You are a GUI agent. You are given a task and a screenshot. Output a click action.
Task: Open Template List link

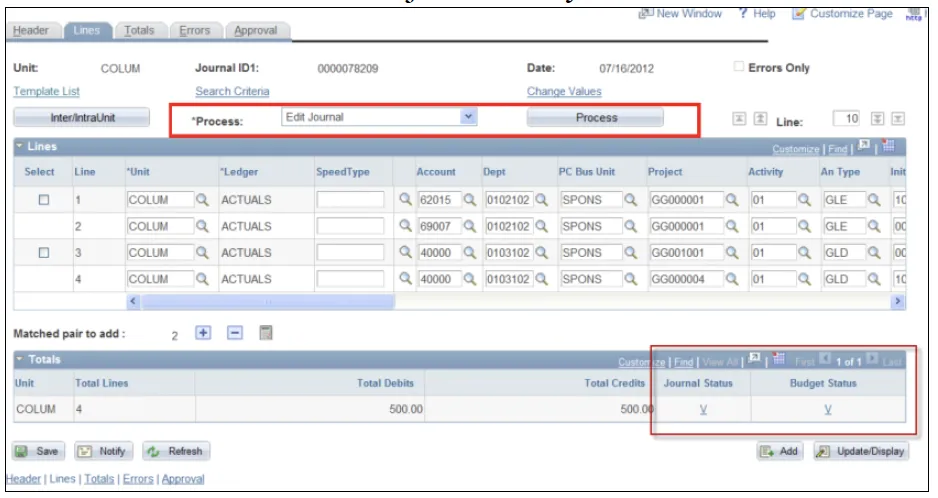[47, 91]
